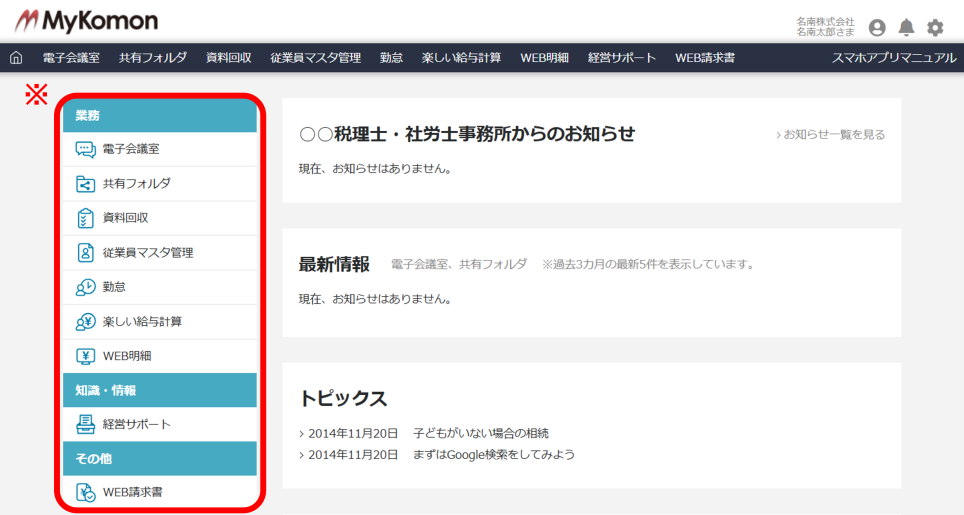
Task: Click the WEB明細 sidebar icon
Action: pos(86,356)
